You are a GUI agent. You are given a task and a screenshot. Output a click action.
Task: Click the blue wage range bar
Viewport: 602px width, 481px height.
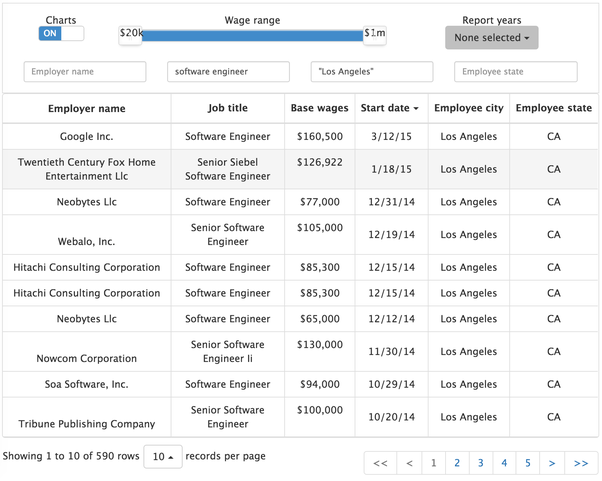[252, 36]
